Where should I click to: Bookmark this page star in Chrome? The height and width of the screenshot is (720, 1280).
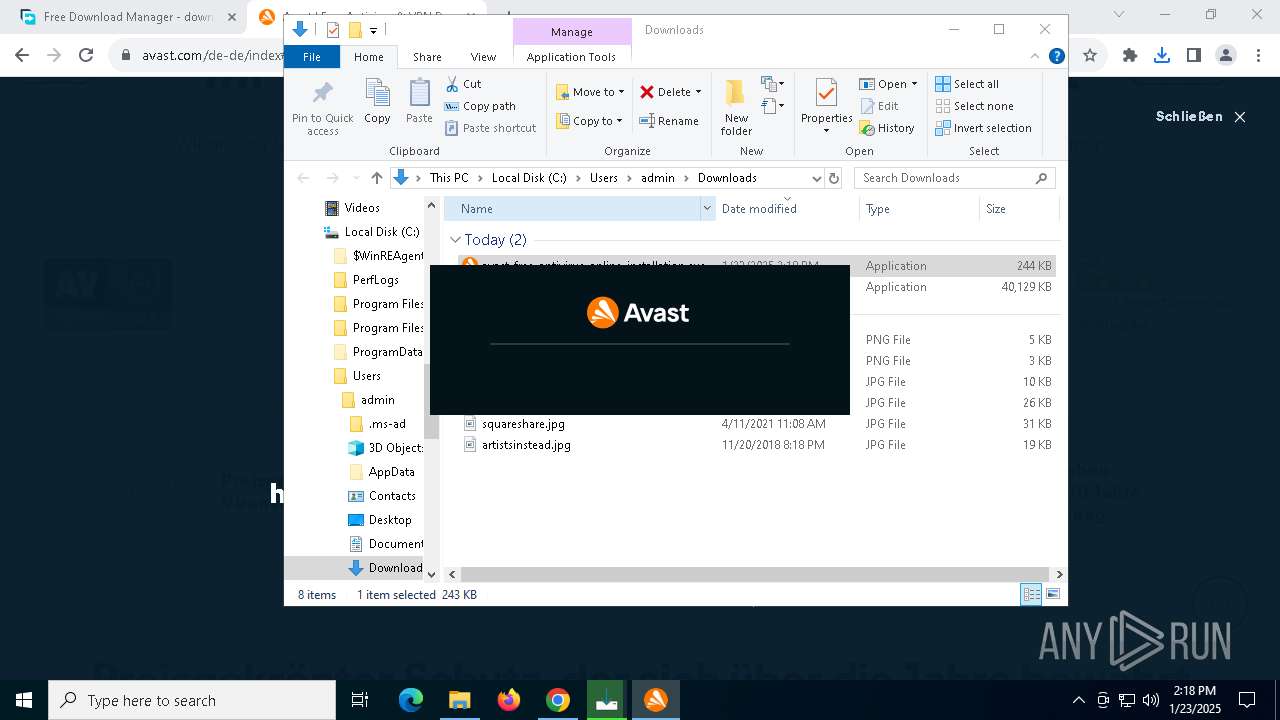tap(1090, 56)
